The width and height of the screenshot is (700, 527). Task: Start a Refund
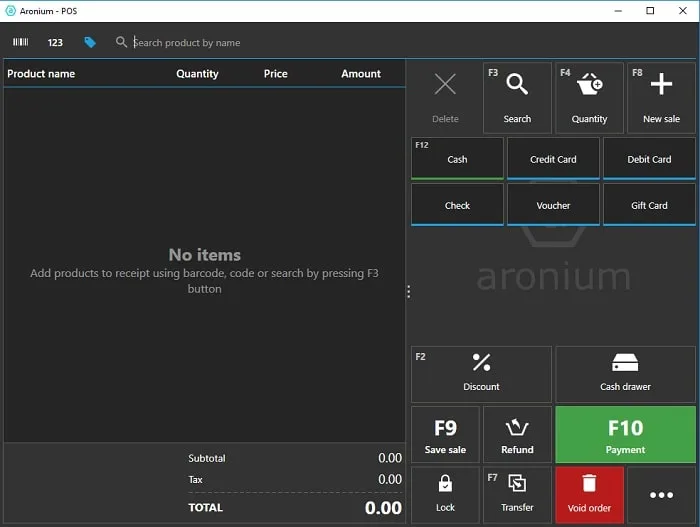click(517, 435)
